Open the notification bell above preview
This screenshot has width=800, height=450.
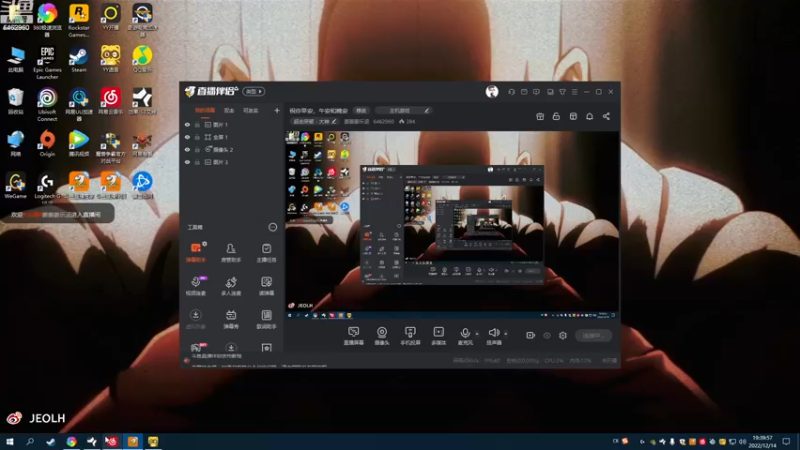pyautogui.click(x=589, y=116)
